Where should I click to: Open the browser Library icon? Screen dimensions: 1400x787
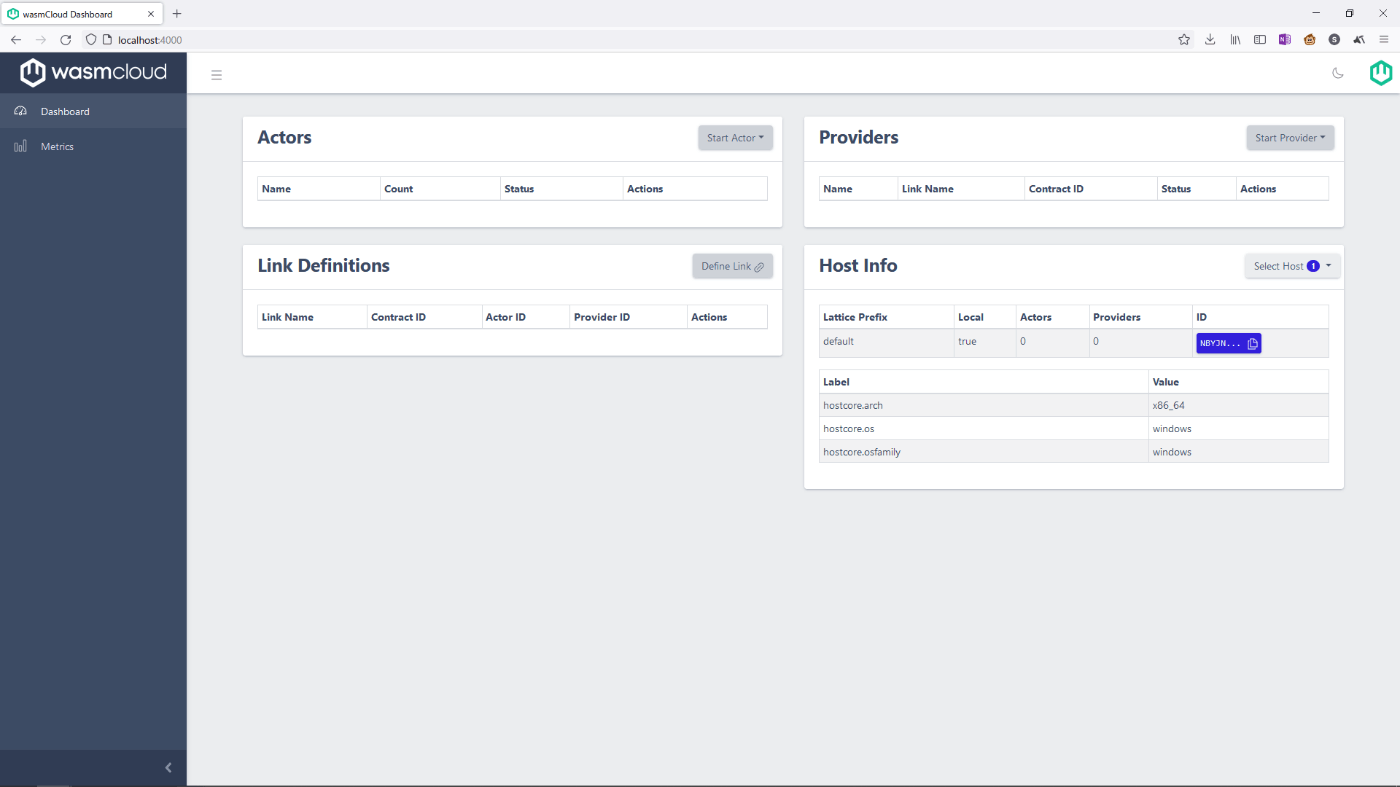click(1236, 40)
